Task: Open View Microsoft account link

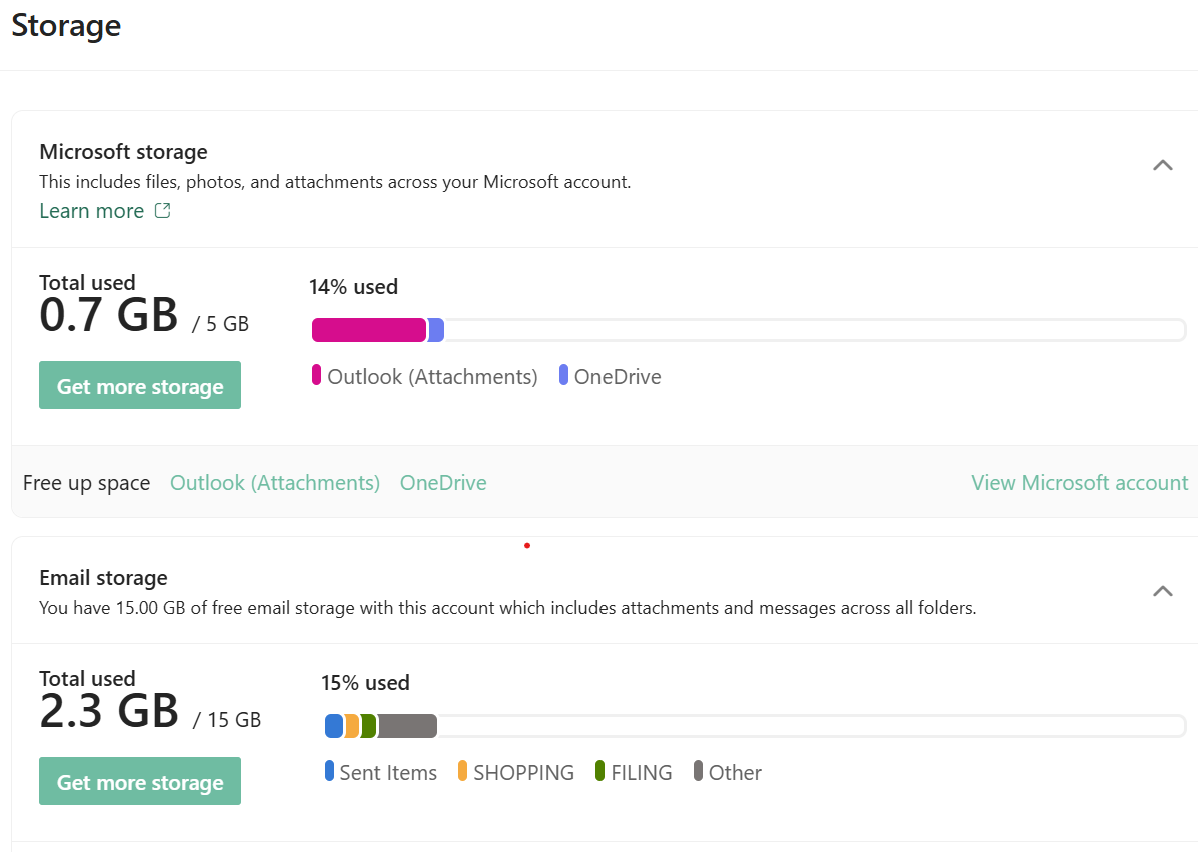Action: point(1080,483)
